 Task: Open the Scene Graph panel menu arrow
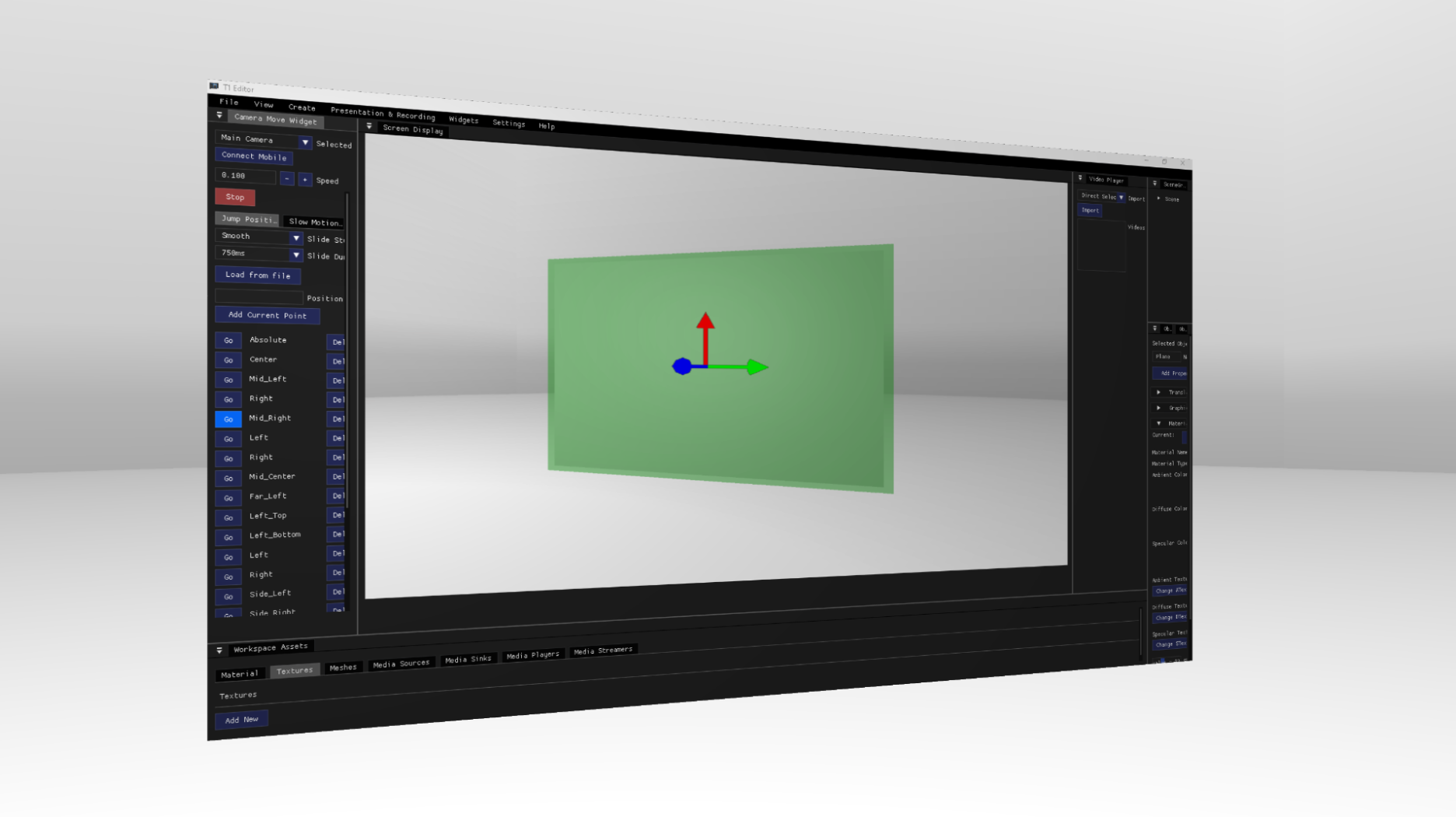coord(1154,184)
